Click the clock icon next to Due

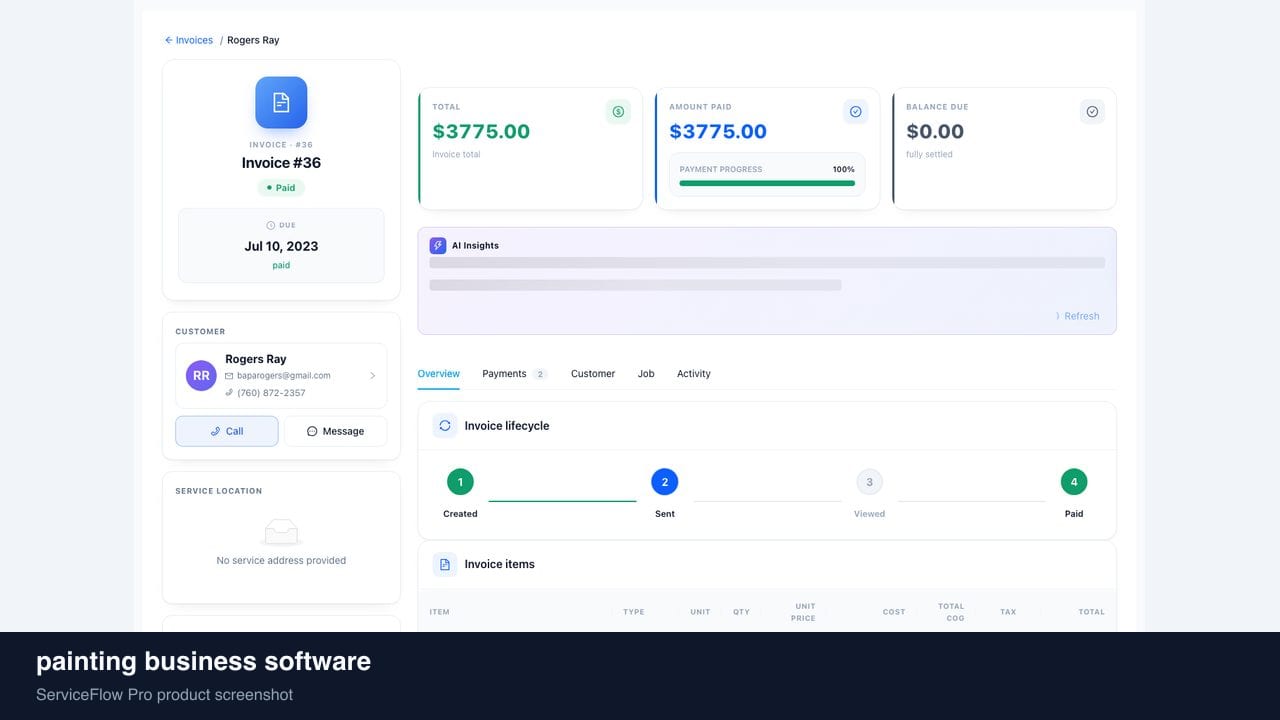pyautogui.click(x=270, y=226)
